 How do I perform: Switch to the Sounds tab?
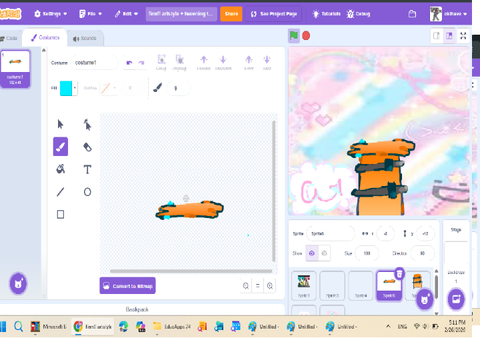(85, 38)
